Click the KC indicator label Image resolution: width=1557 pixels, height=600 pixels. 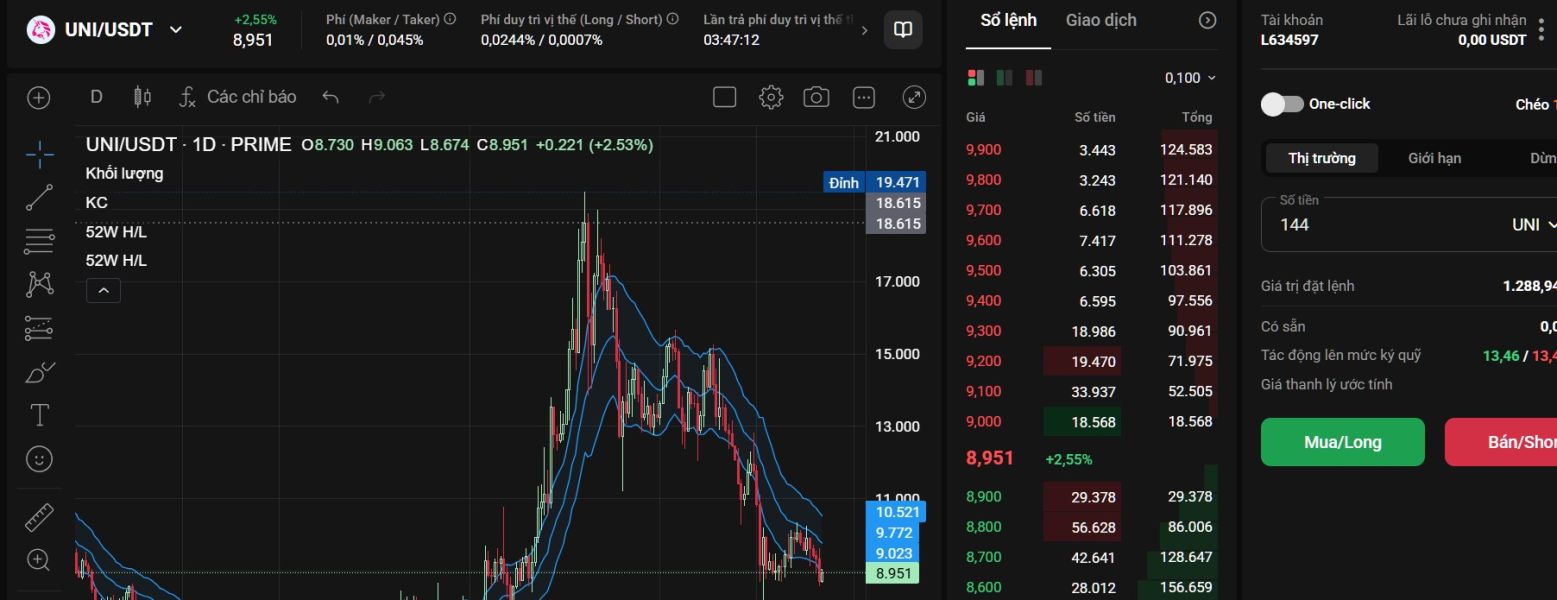click(96, 202)
